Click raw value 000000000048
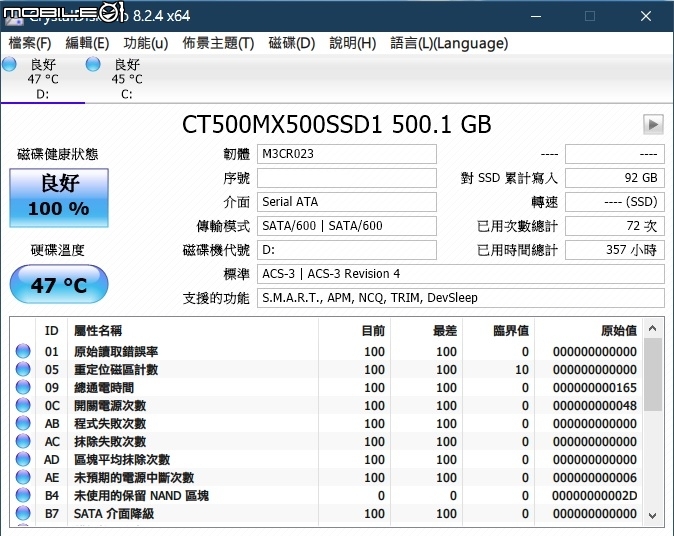Viewport: 674px width, 536px height. 594,406
